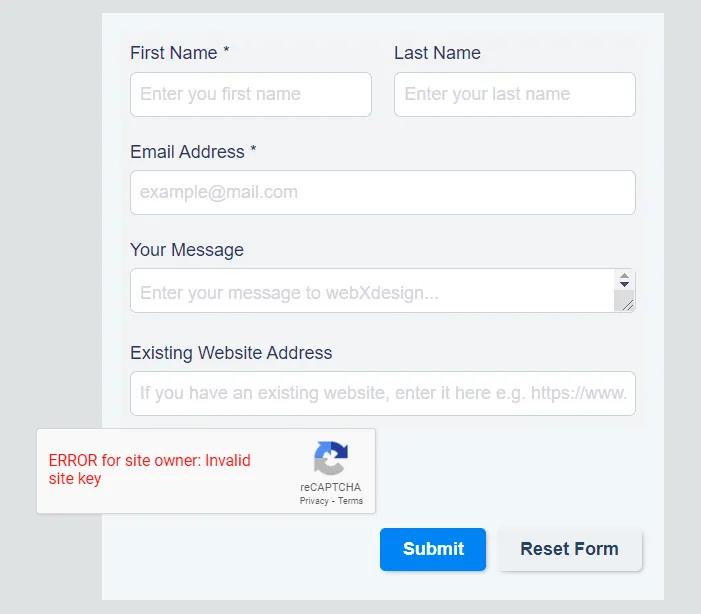Select the Email Address input field
701x614 pixels.
pyautogui.click(x=383, y=192)
